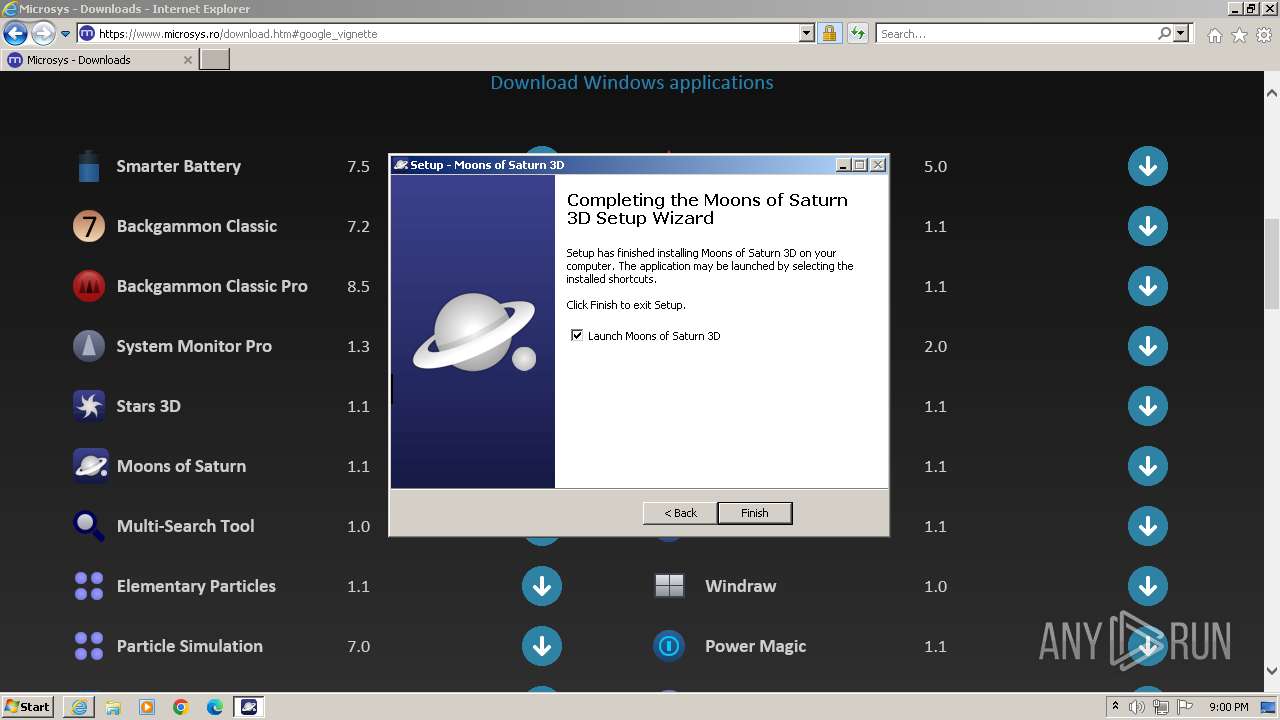Click the search magnifier button
Image resolution: width=1280 pixels, height=720 pixels.
1165,33
